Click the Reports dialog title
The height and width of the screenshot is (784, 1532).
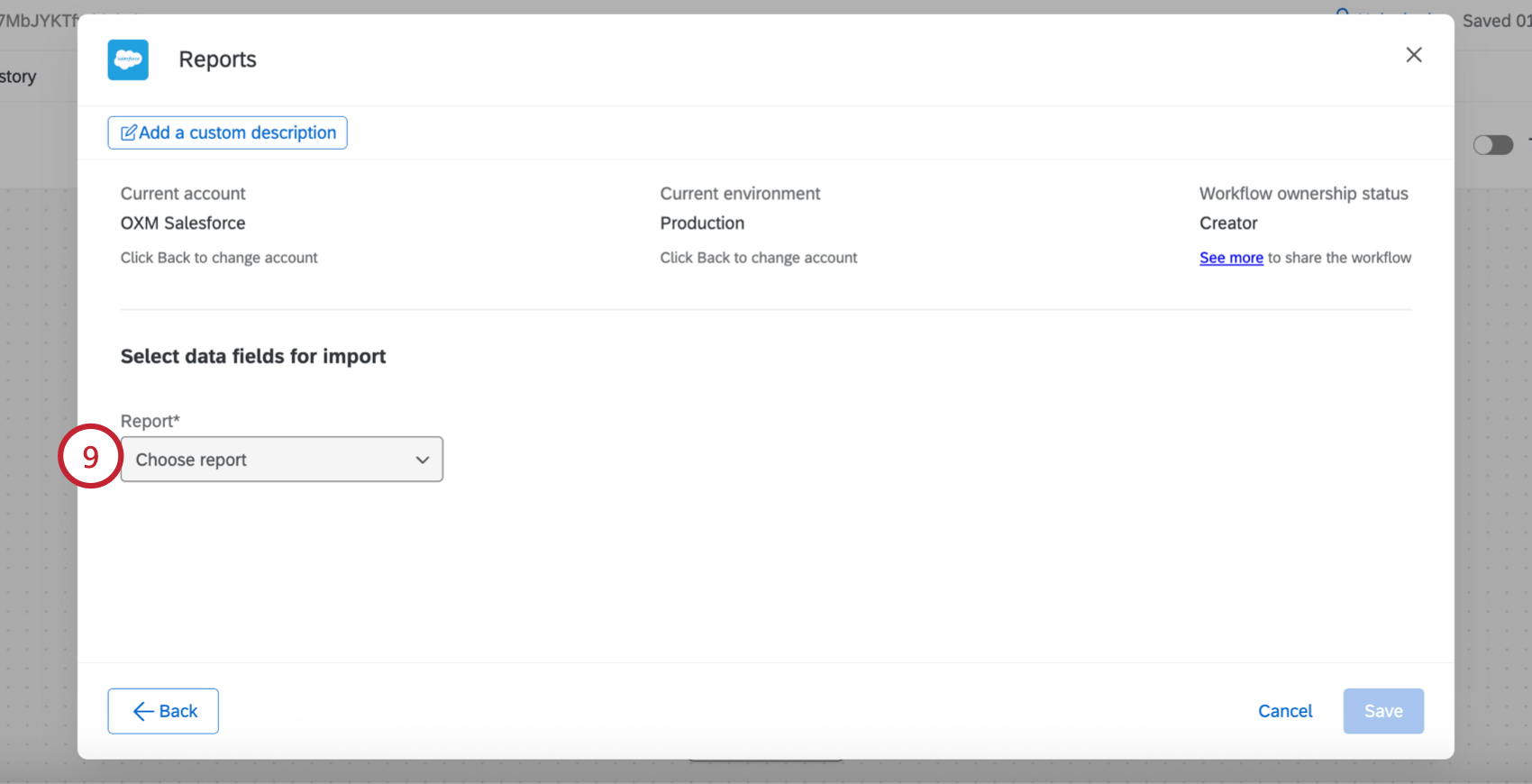pos(217,59)
